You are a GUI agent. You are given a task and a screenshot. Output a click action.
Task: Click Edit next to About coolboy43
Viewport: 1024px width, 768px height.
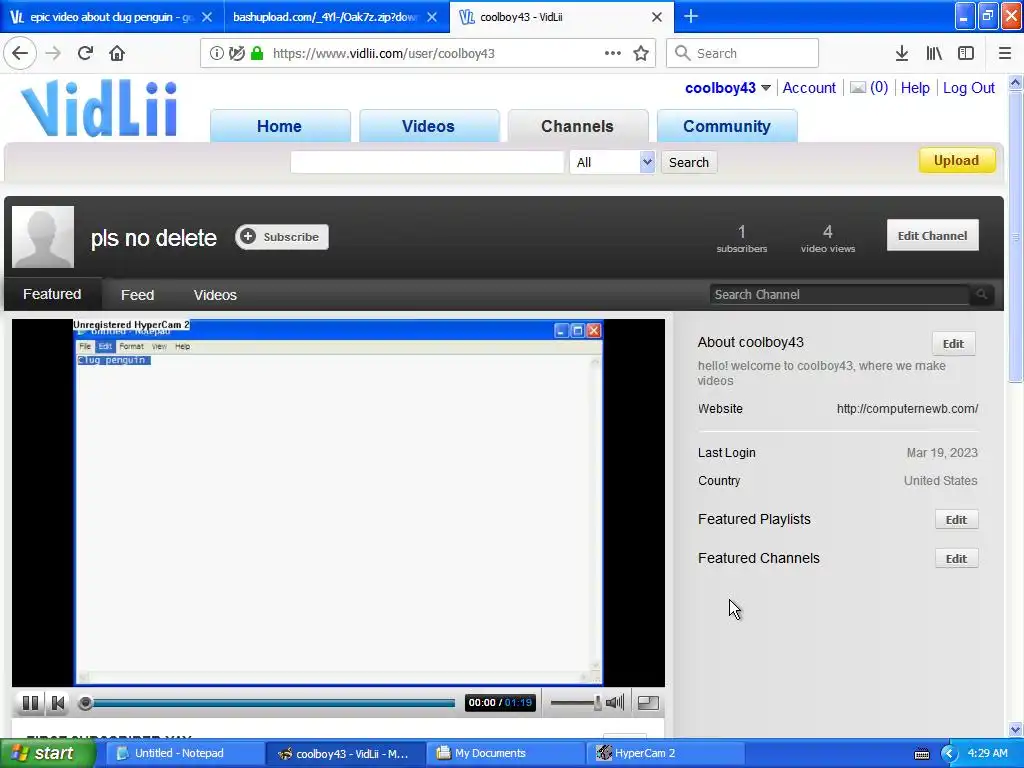pos(953,344)
